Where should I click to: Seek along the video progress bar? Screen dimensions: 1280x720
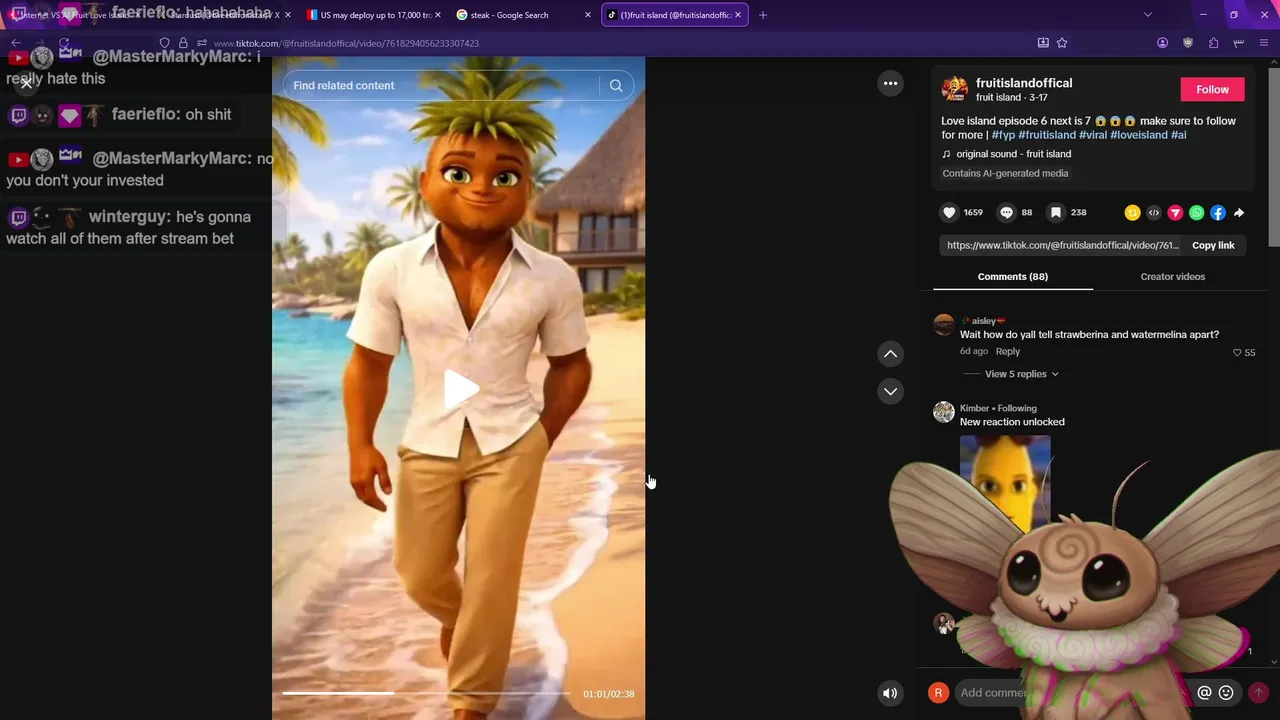(426, 693)
